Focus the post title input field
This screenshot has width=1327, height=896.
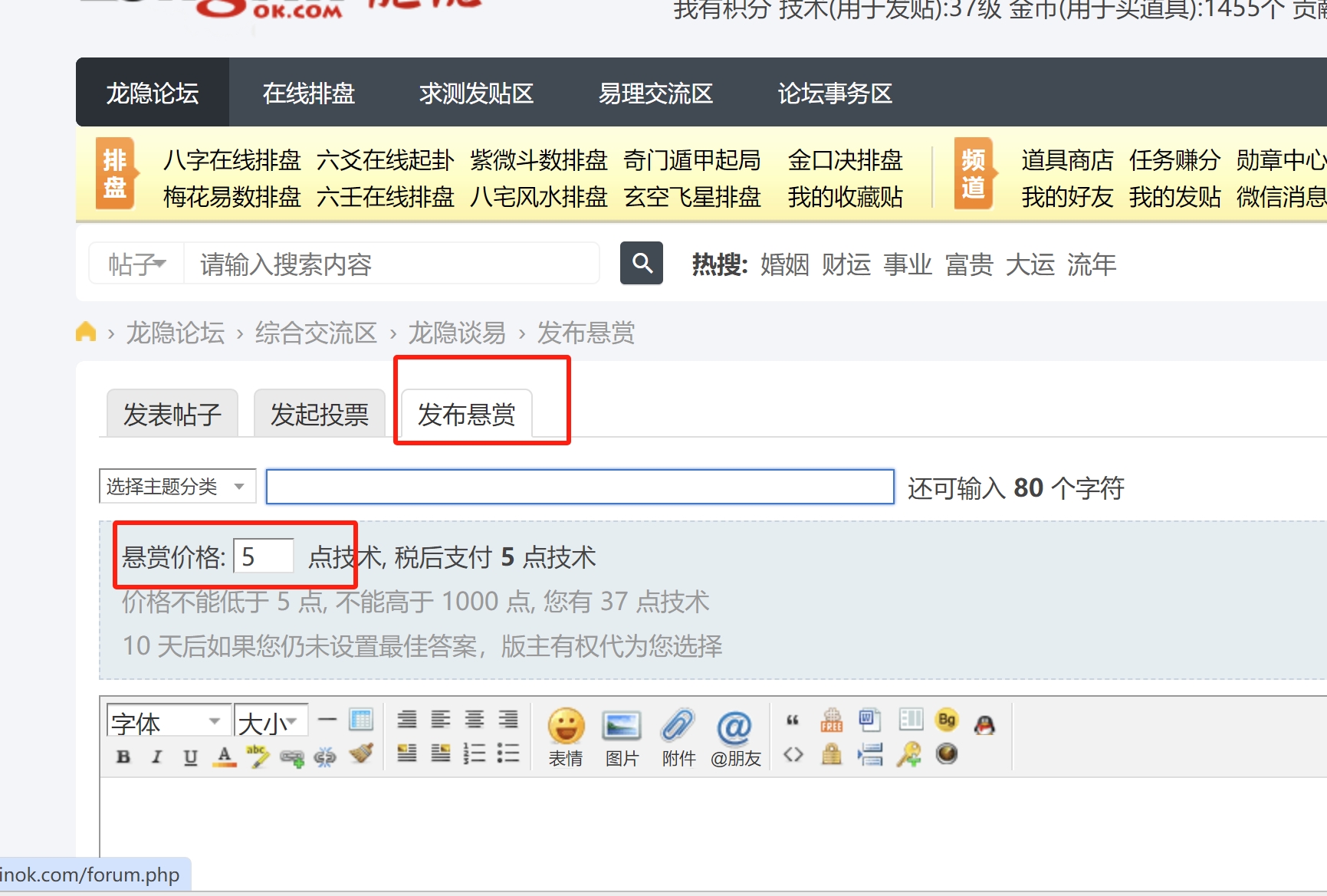click(x=580, y=486)
